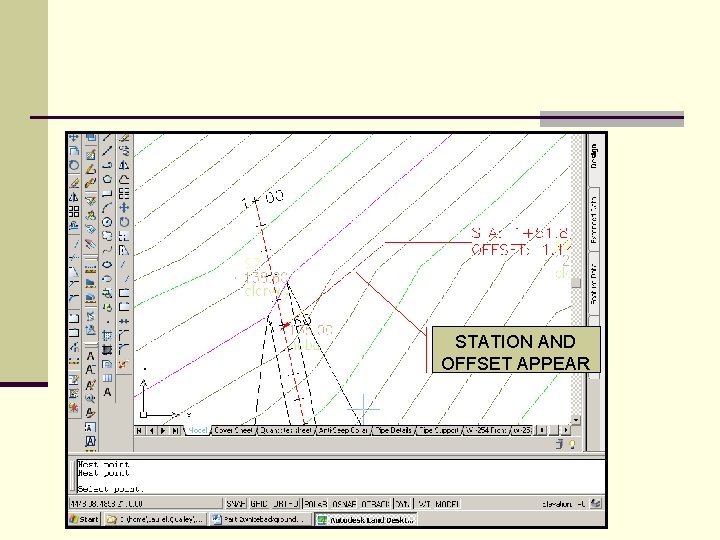Open the Gradient fill tool
The image size is (720, 540).
pos(107,349)
